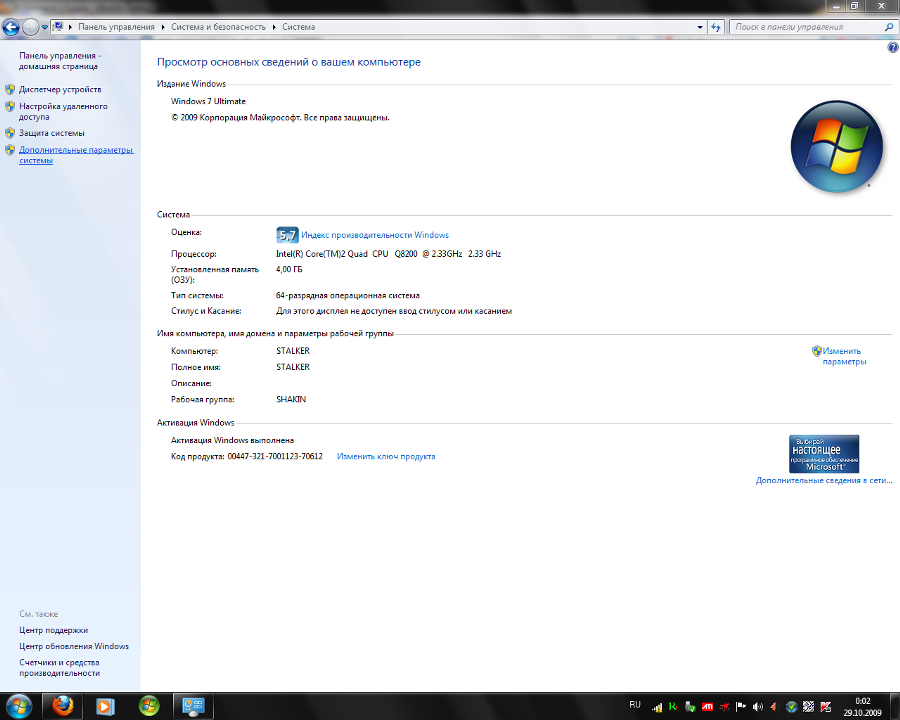Screen dimensions: 900x720
Task: Click Windows flag taskbar icon
Action: (149, 706)
